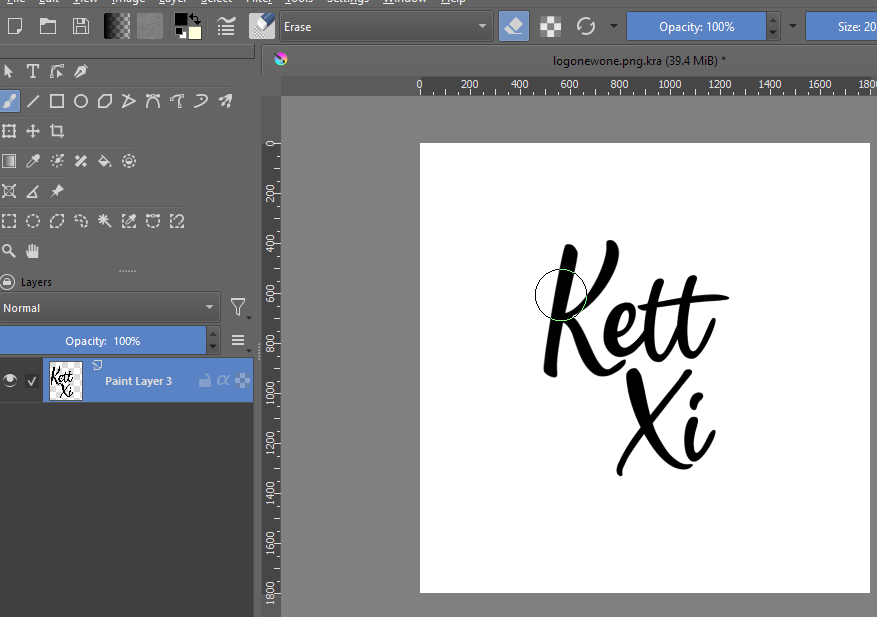The height and width of the screenshot is (617, 877).
Task: Open the brush presets chooser
Action: [x=262, y=27]
